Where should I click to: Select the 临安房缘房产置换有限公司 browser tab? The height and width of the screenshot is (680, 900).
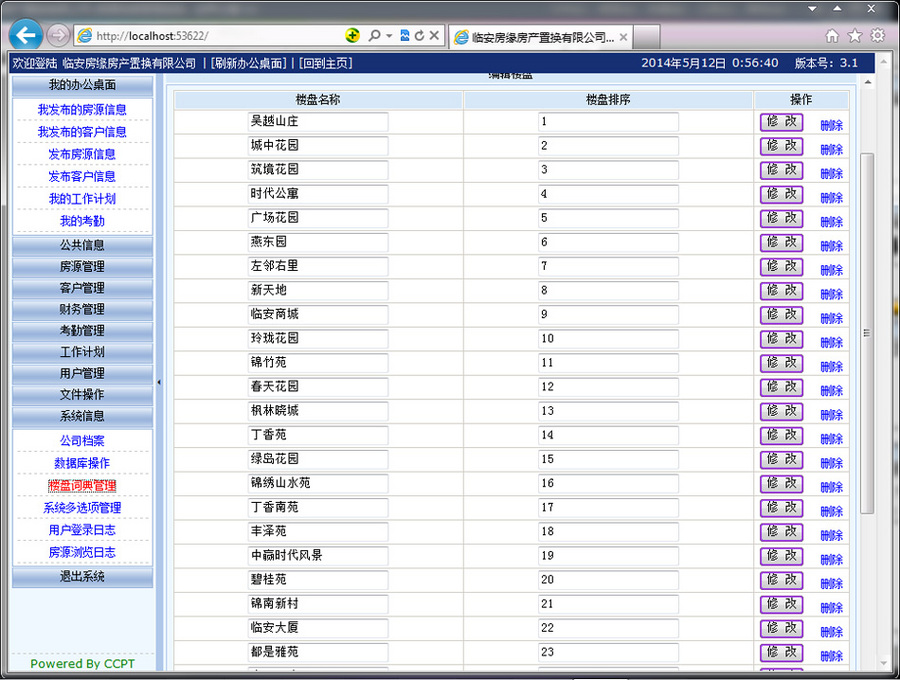[x=541, y=37]
